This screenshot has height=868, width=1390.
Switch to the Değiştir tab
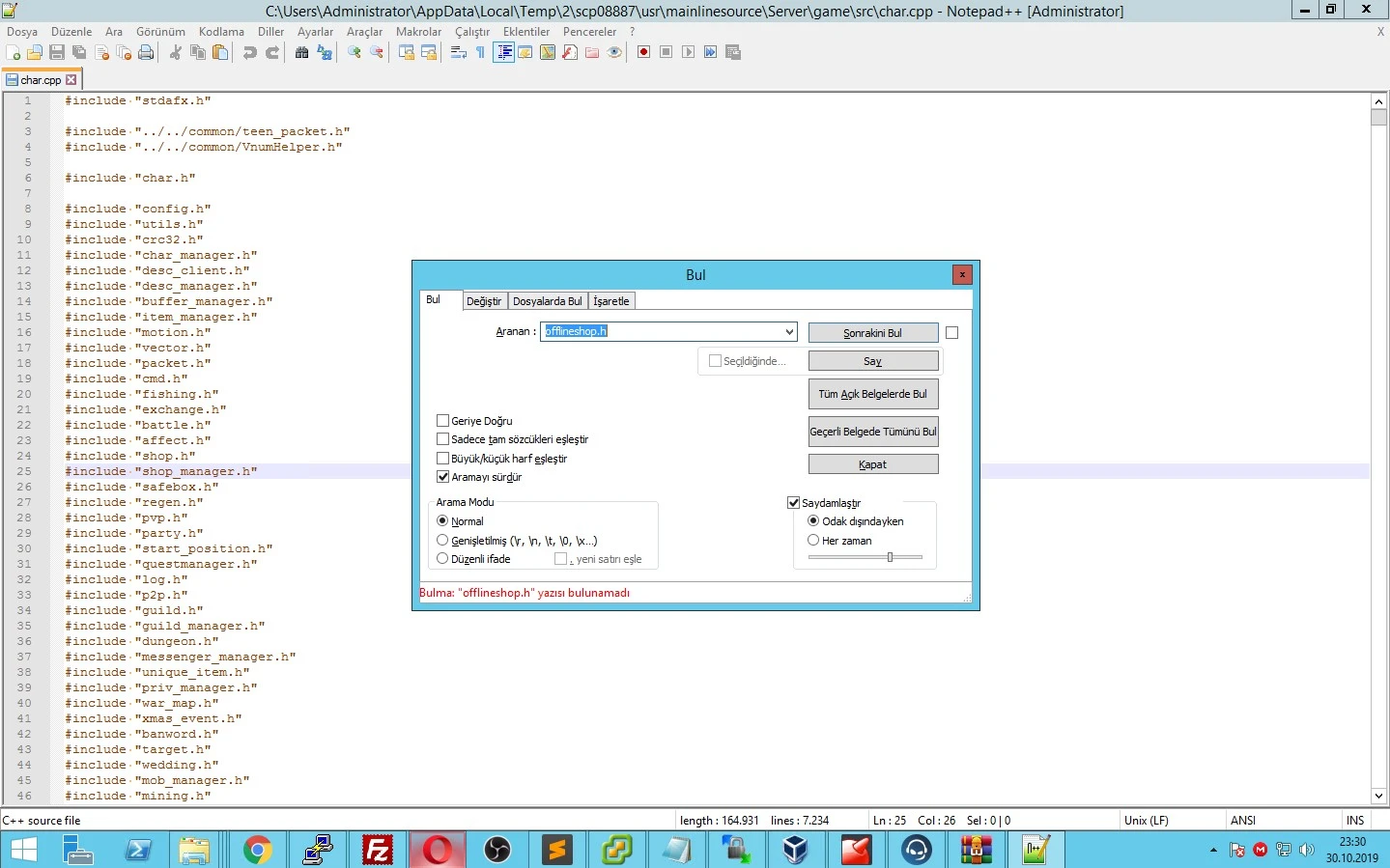[x=484, y=301]
